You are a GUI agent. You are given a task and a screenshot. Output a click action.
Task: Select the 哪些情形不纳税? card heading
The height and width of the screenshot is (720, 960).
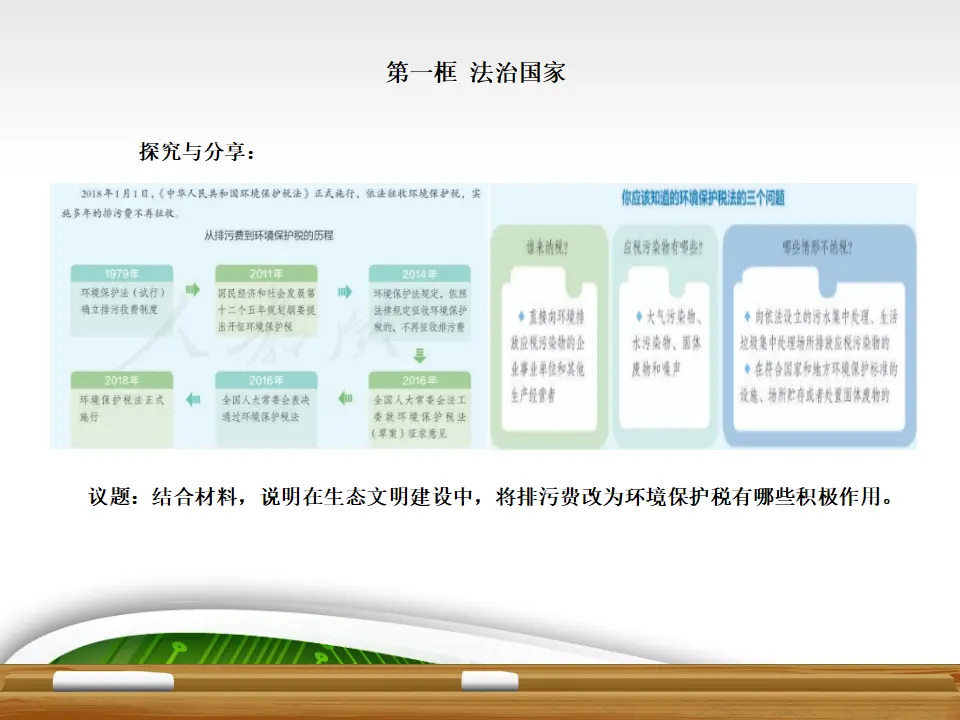pos(817,247)
